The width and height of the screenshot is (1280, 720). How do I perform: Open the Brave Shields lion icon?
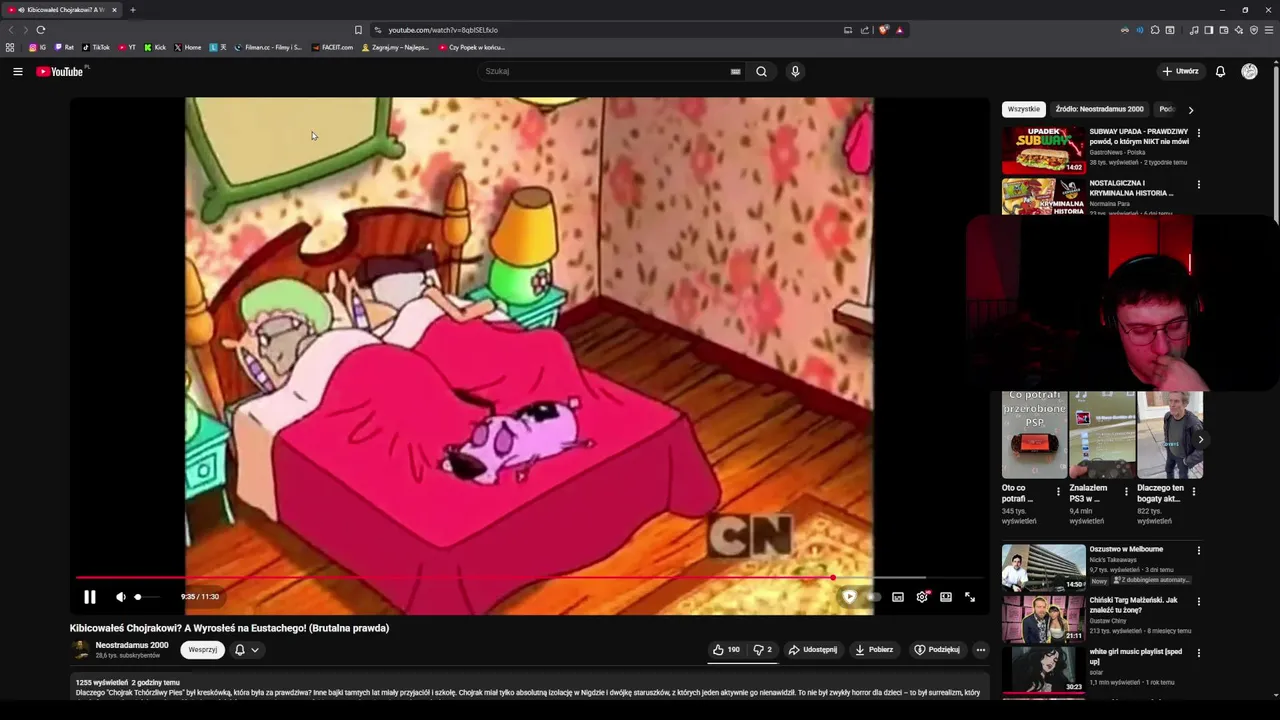click(883, 30)
